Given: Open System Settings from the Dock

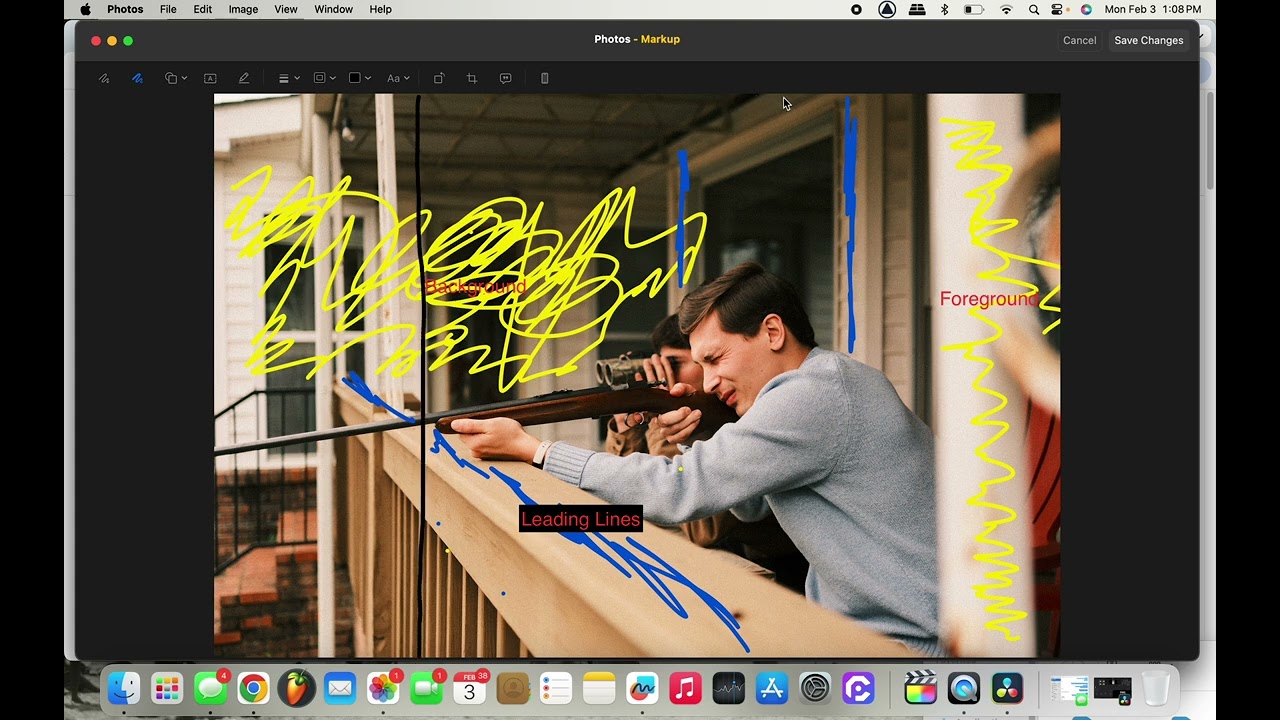Looking at the screenshot, I should coord(815,688).
